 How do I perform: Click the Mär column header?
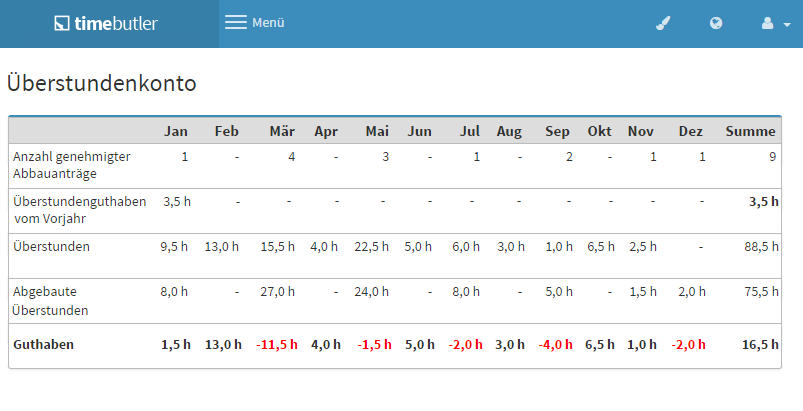coord(282,132)
